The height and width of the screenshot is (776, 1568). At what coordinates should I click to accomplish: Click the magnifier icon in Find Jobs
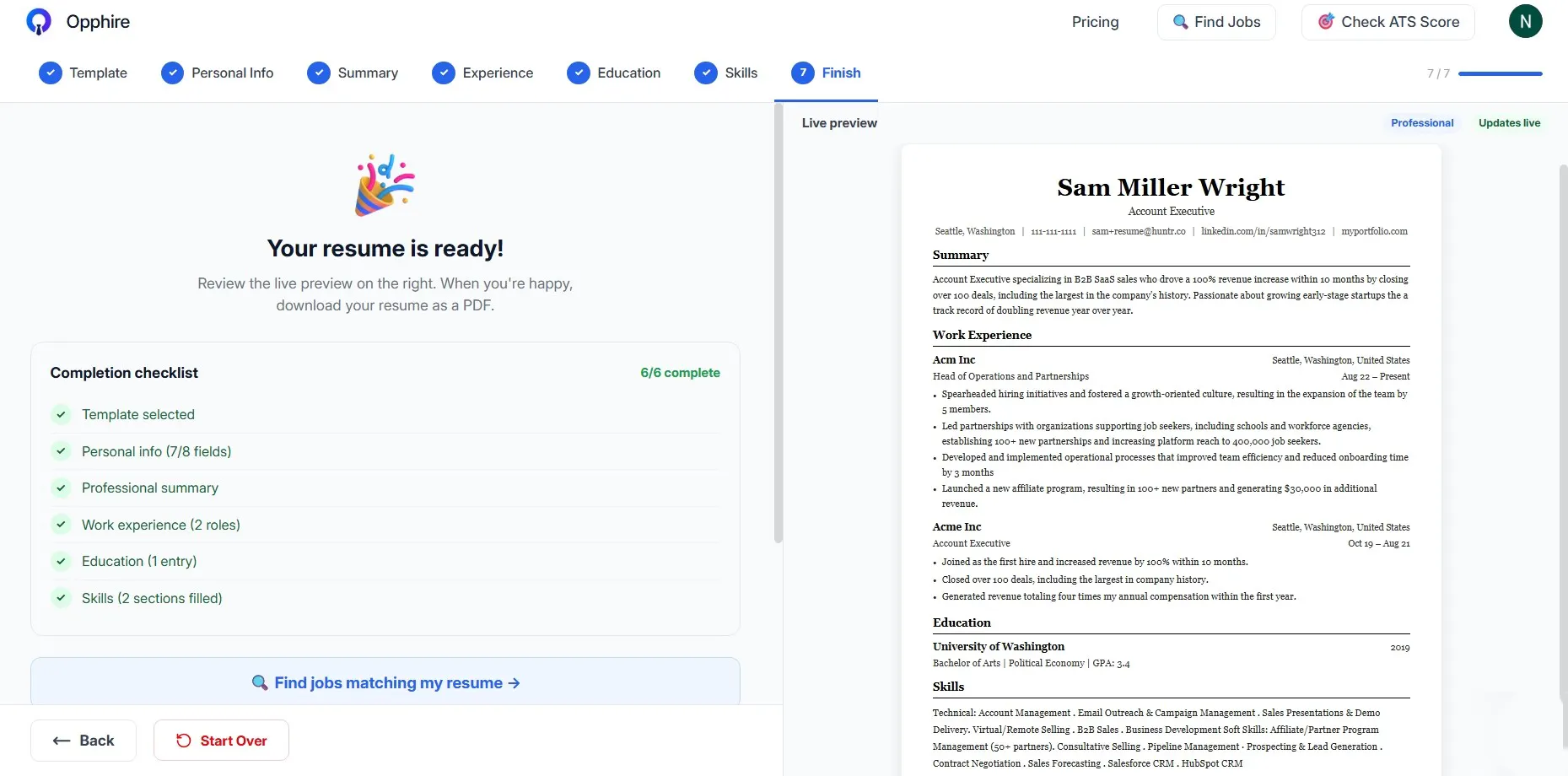1181,22
